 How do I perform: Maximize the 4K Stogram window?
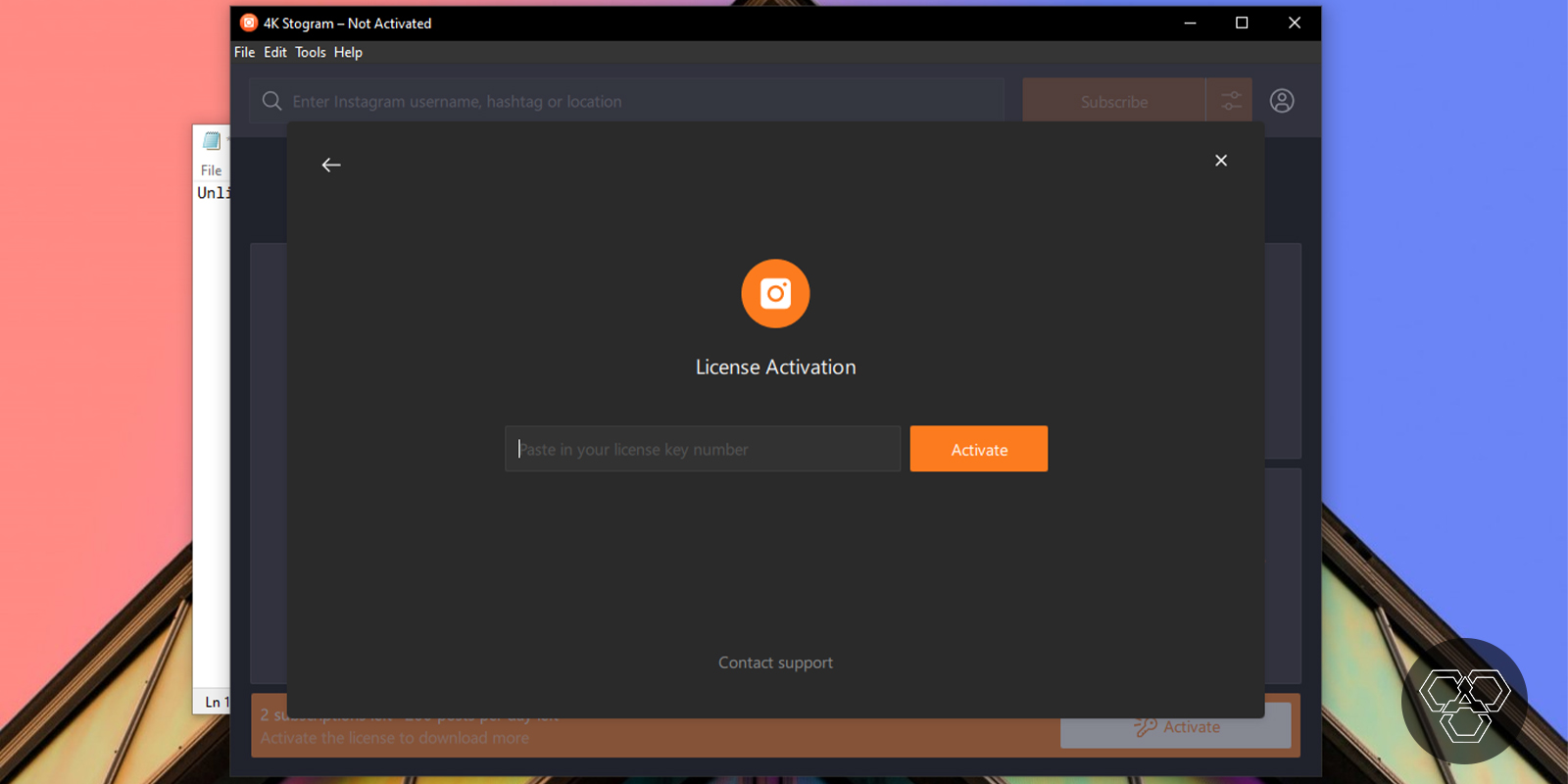click(1242, 23)
